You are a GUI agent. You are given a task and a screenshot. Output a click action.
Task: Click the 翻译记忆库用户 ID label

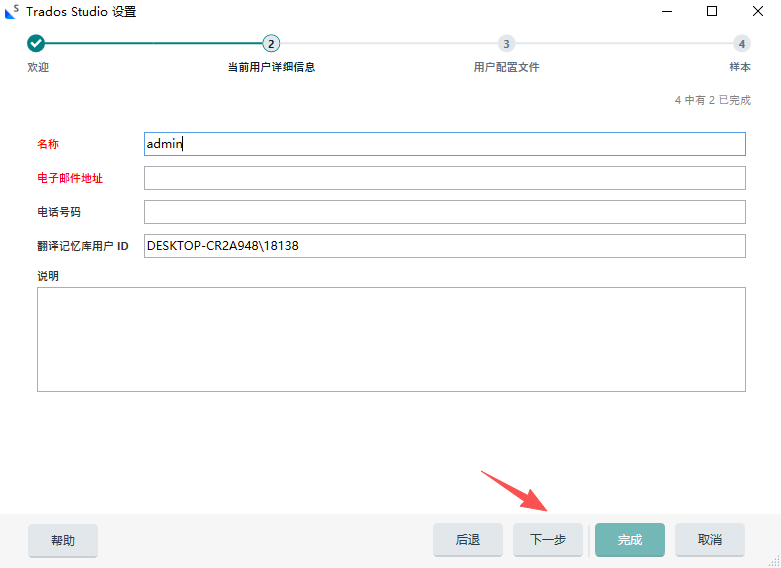click(83, 246)
